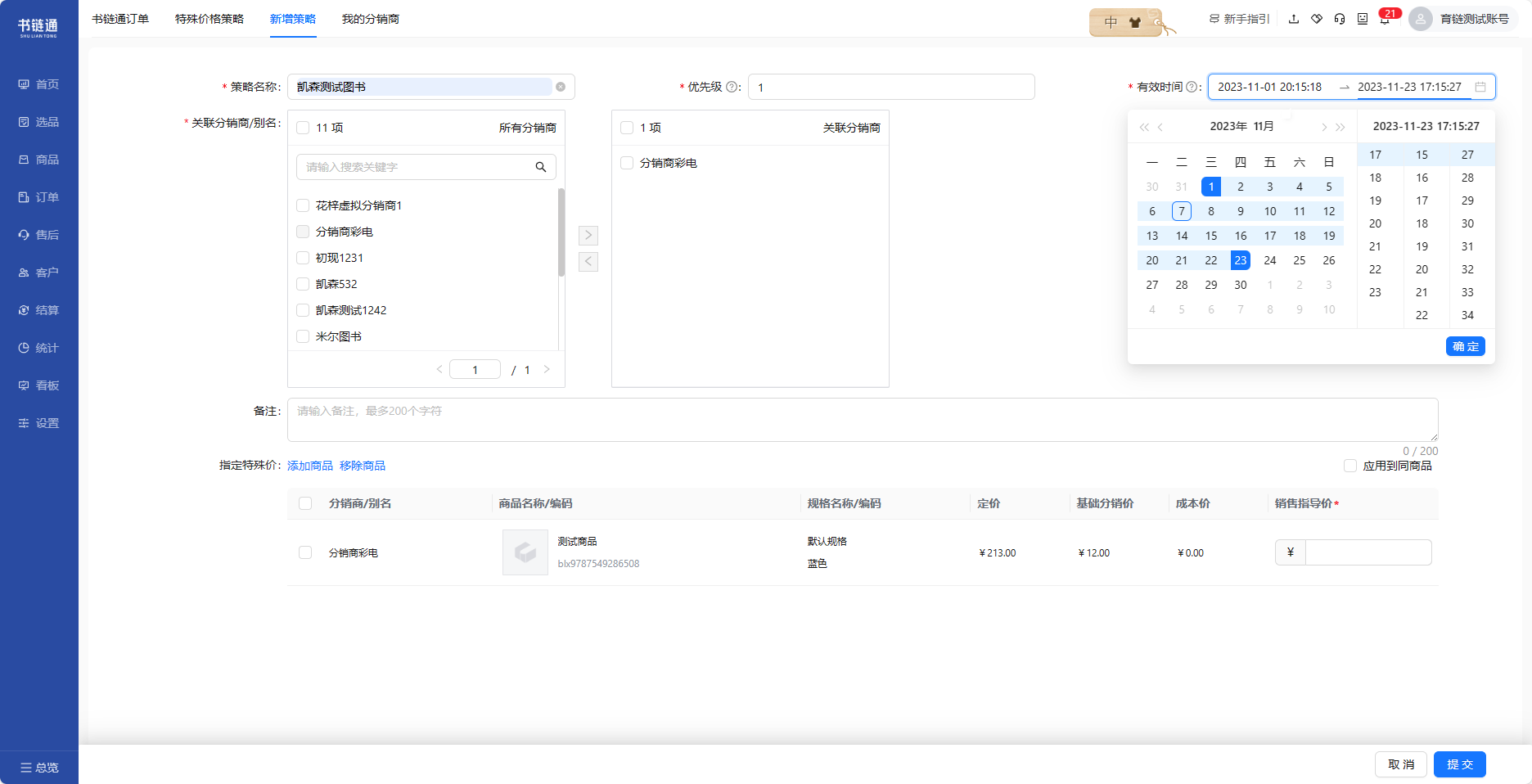Image resolution: width=1532 pixels, height=784 pixels.
Task: Open customer service headset icon
Action: click(x=1340, y=19)
